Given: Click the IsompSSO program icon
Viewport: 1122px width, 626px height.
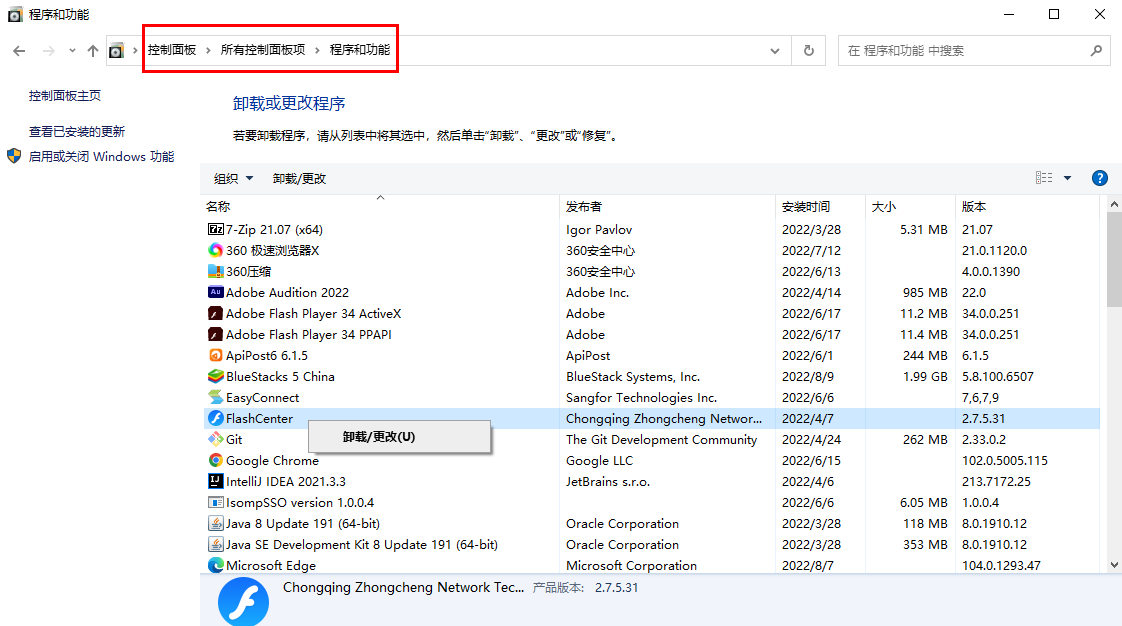Looking at the screenshot, I should click(x=215, y=502).
